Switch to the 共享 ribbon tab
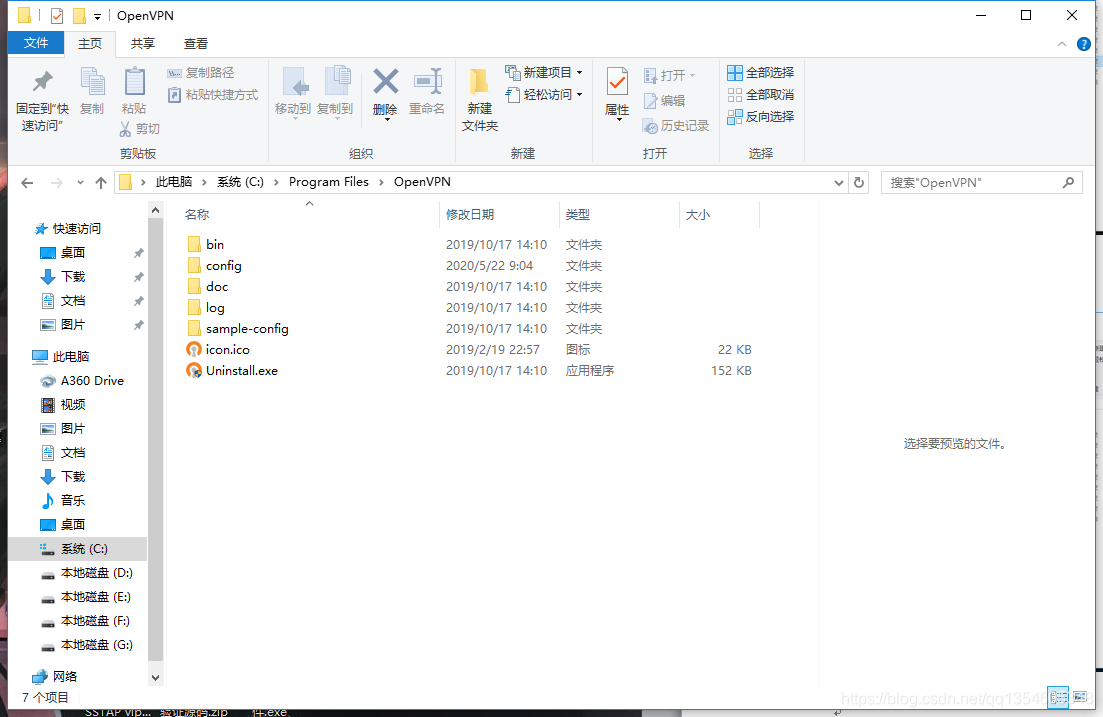The height and width of the screenshot is (717, 1103). 143,44
